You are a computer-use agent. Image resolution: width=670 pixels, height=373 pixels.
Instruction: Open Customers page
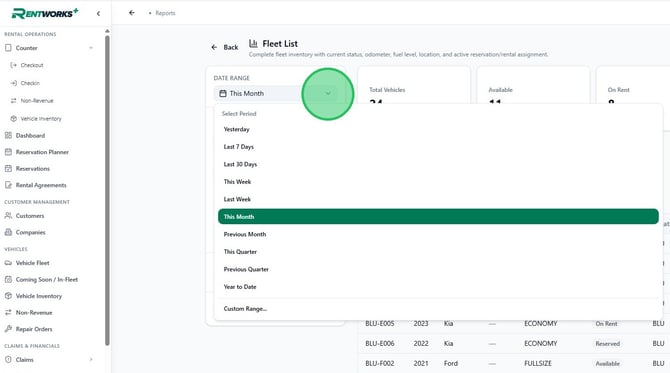30,216
